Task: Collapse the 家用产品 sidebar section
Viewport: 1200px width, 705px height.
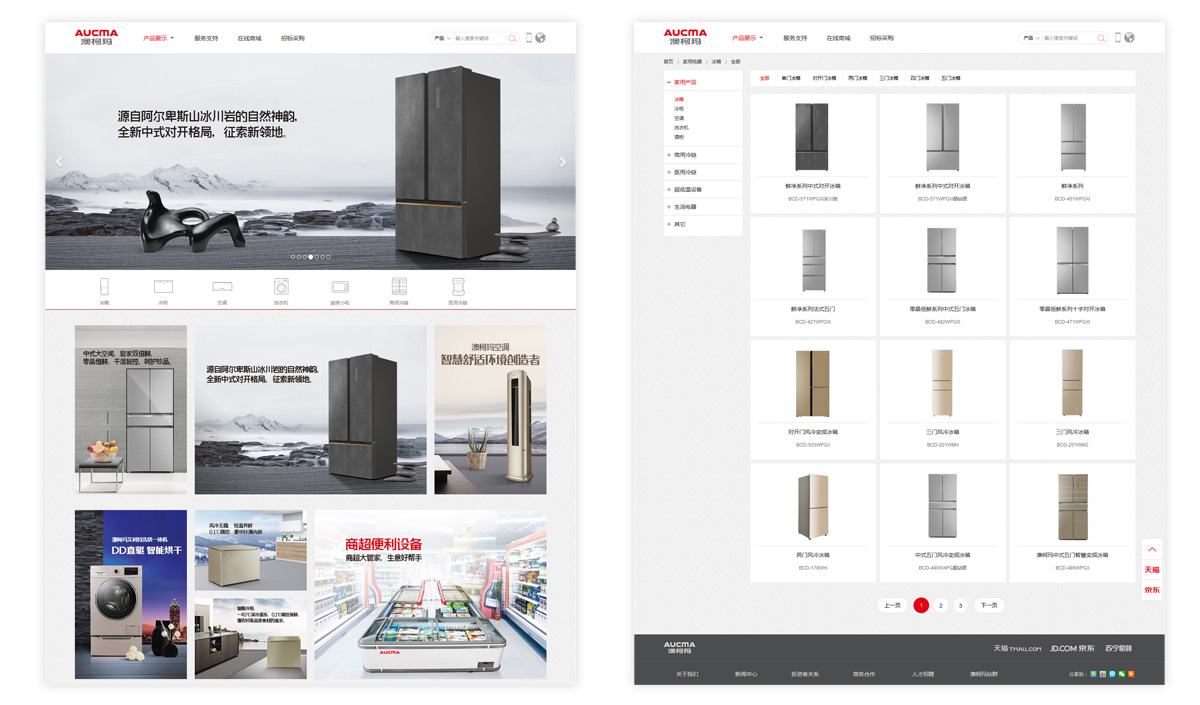Action: [669, 82]
